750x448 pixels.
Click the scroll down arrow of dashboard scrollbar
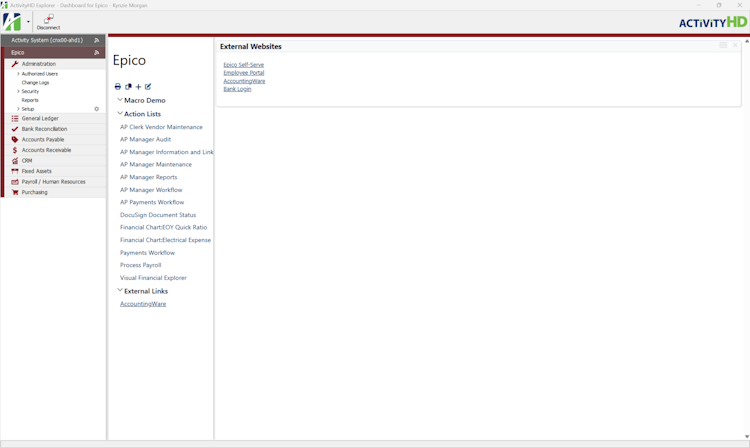pos(747,437)
